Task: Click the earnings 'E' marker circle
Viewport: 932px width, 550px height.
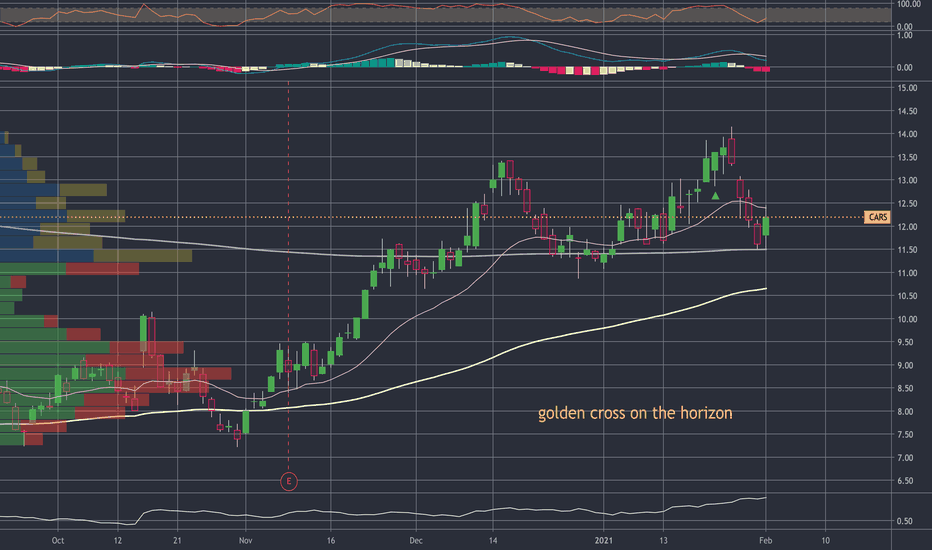Action: point(289,481)
